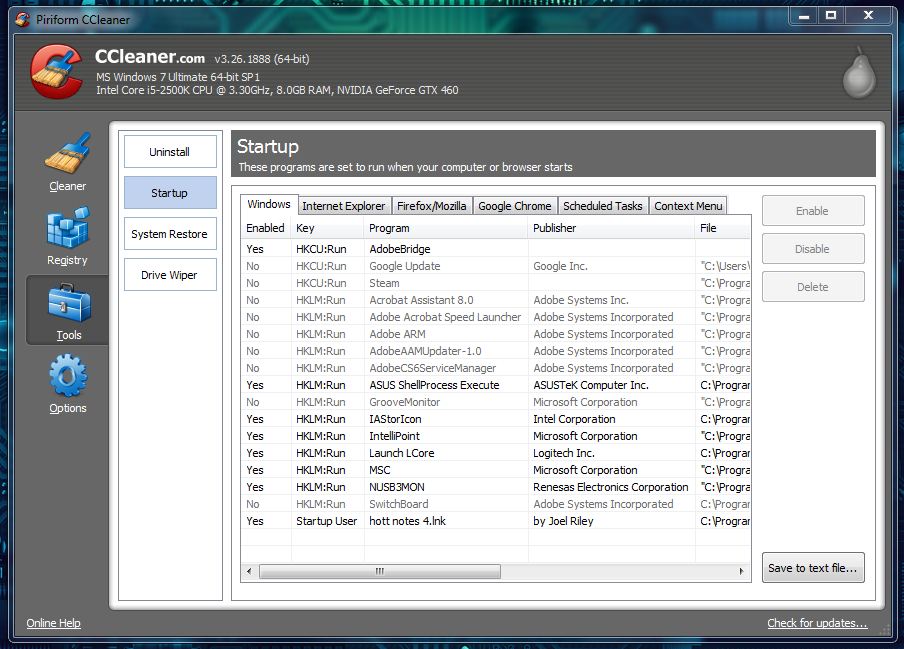Click the Piriform pear icon
This screenshot has height=649, width=904.
pos(858,76)
